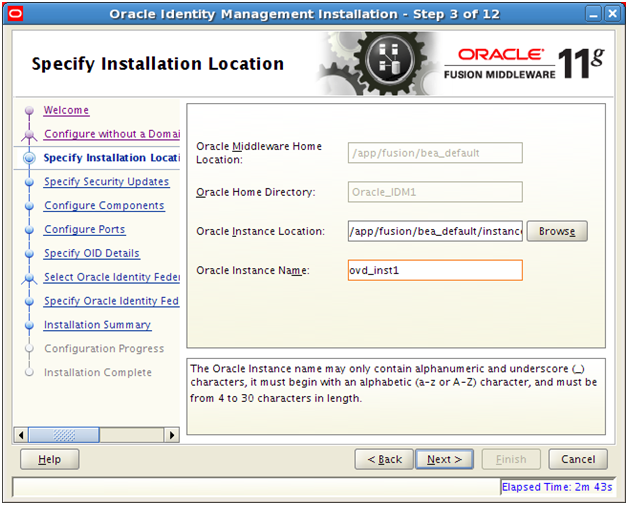Jump to Configure Components step
The image size is (628, 505).
point(104,205)
